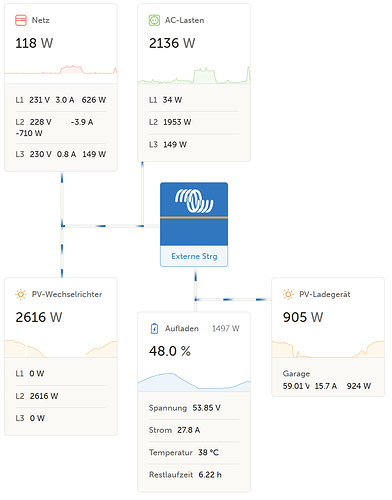
Task: Click the AC-Lasten power history graph
Action: [194, 75]
